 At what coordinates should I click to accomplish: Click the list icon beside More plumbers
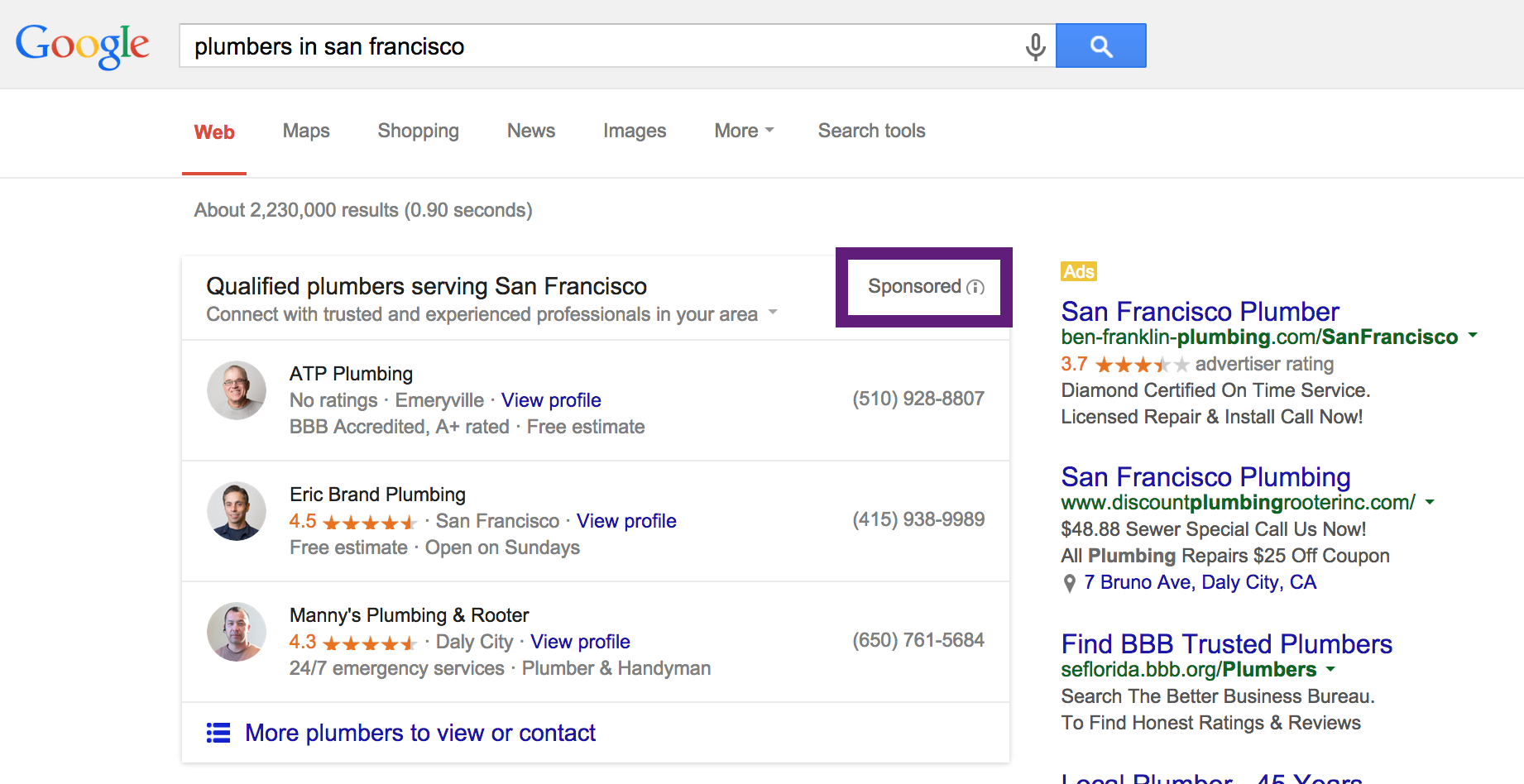click(x=218, y=733)
